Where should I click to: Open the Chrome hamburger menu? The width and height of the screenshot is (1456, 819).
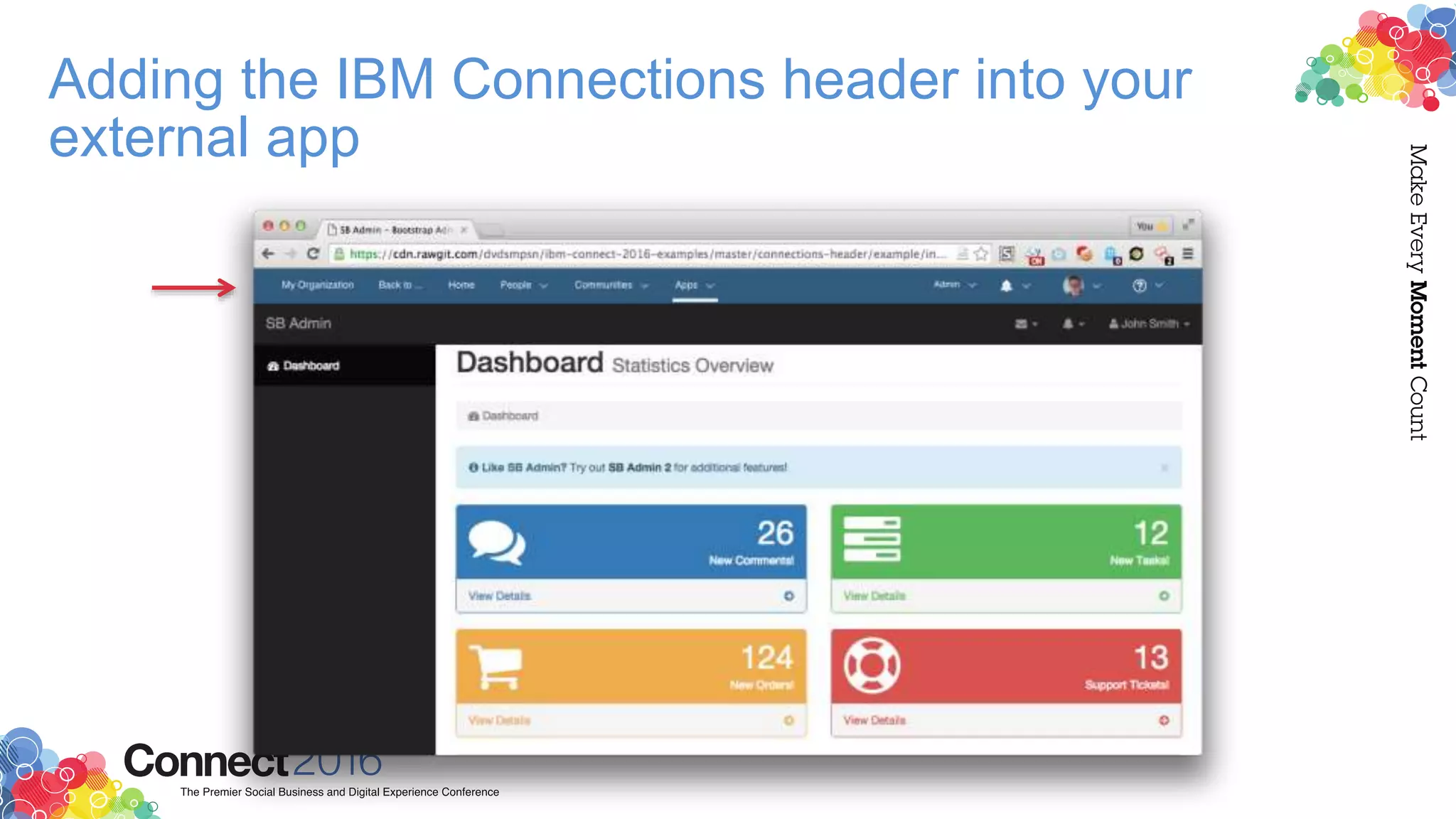pos(1188,254)
